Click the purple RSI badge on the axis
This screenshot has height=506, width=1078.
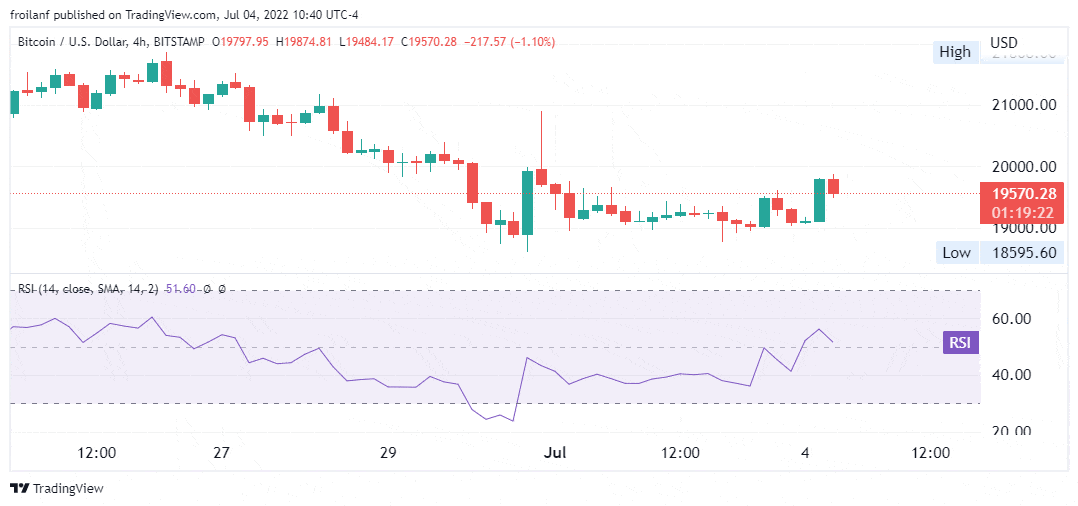(x=960, y=342)
